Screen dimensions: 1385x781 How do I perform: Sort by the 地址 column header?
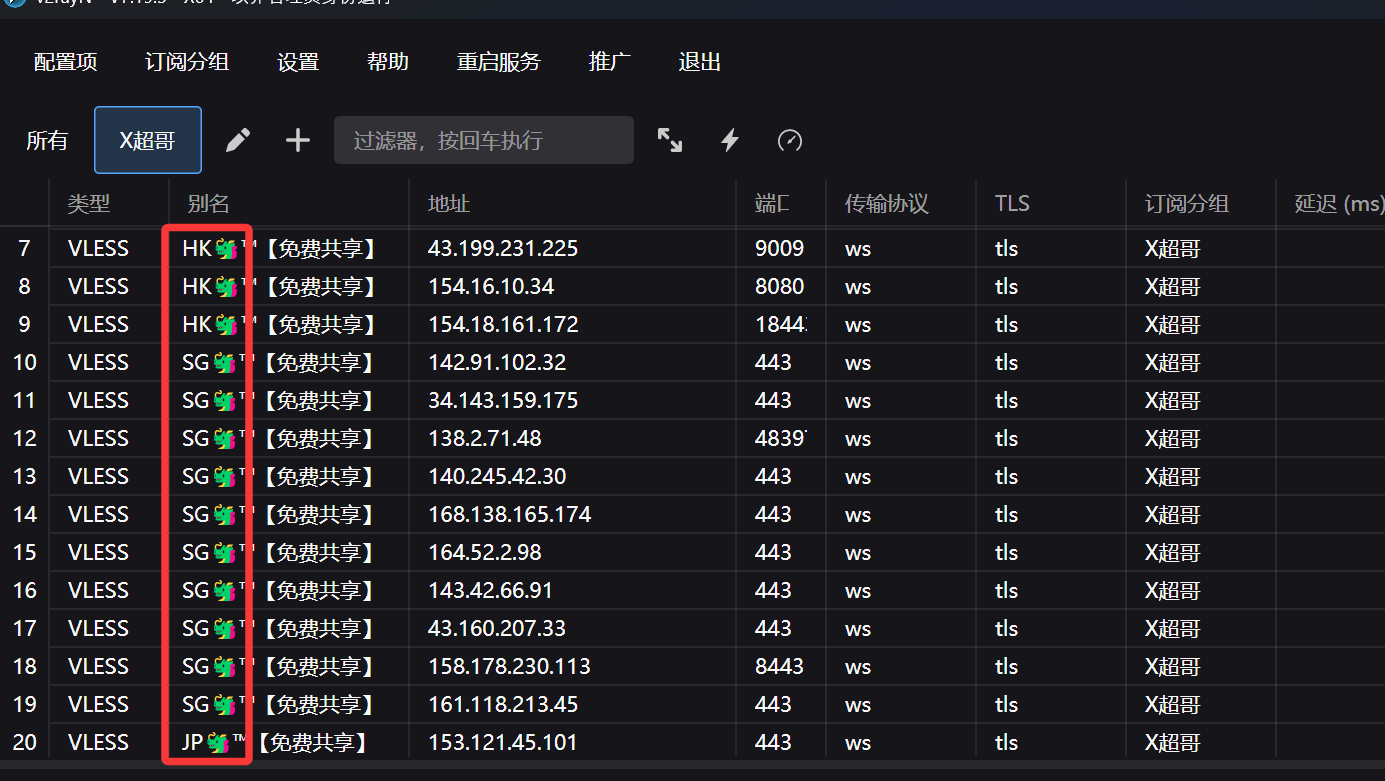[449, 204]
